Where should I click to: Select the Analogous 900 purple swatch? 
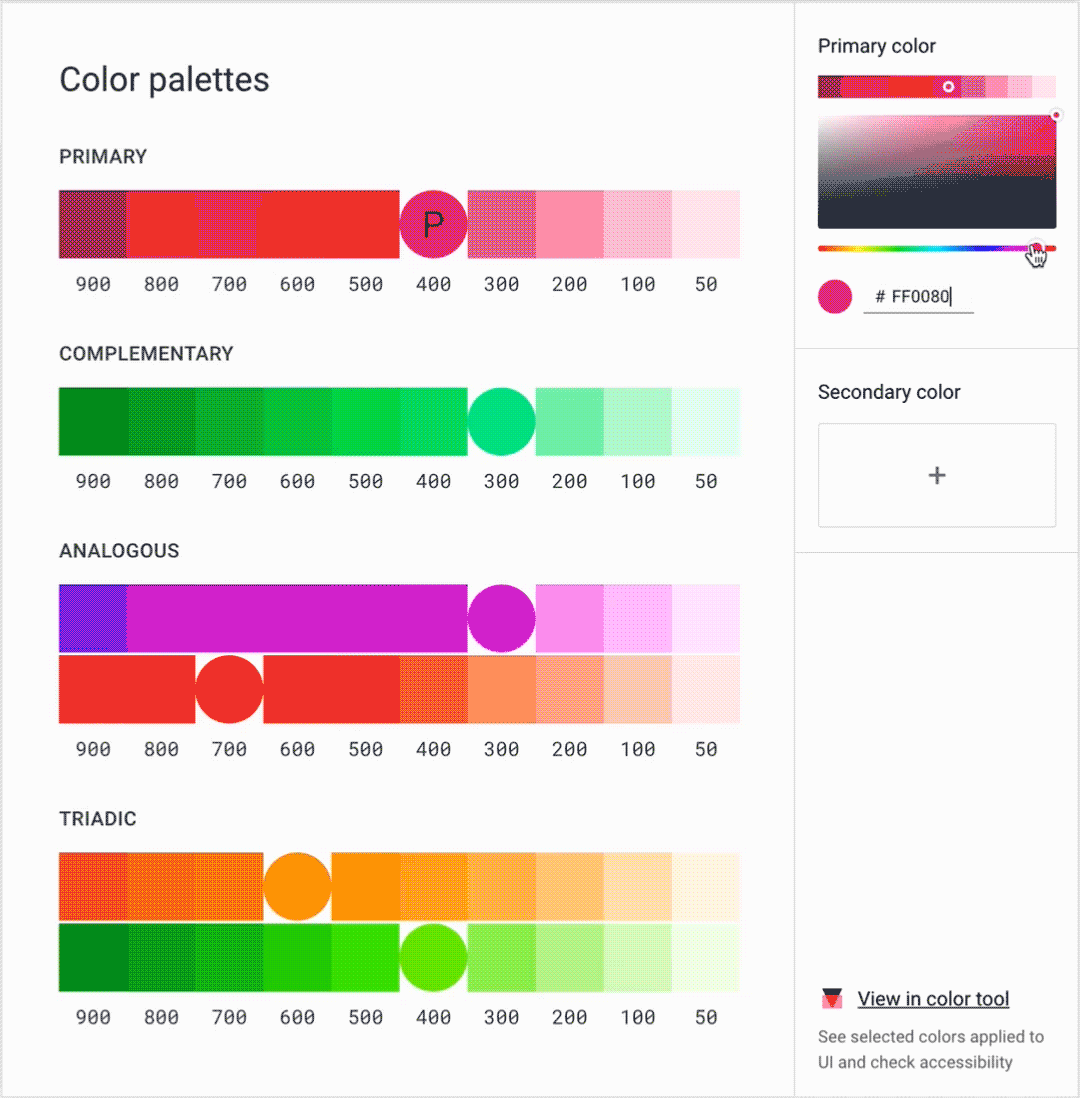coord(93,618)
